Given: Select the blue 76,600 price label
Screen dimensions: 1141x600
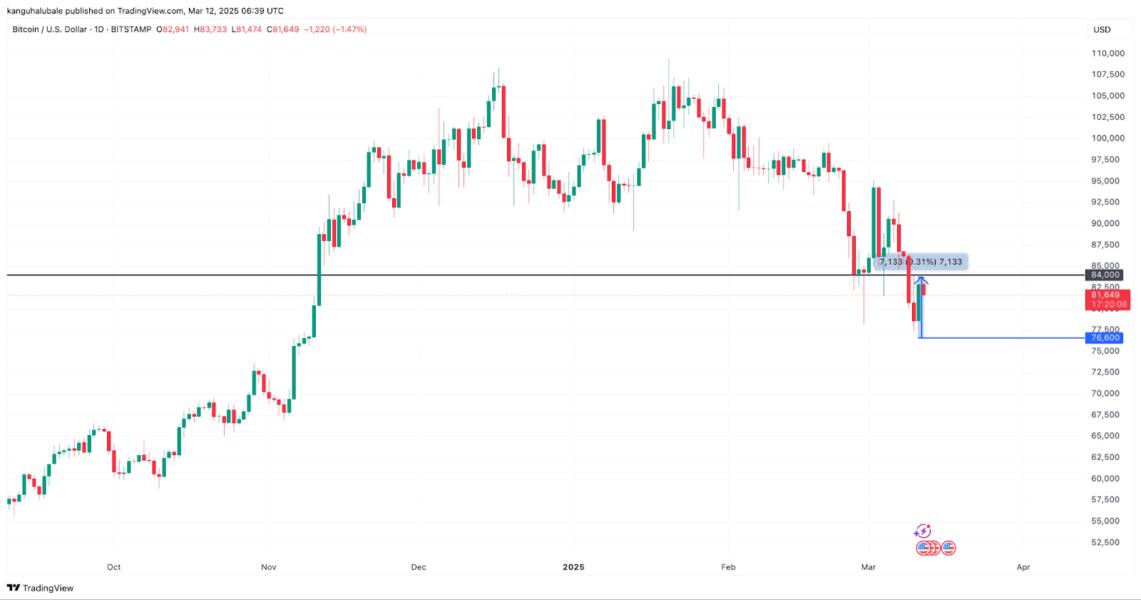Looking at the screenshot, I should (1106, 338).
